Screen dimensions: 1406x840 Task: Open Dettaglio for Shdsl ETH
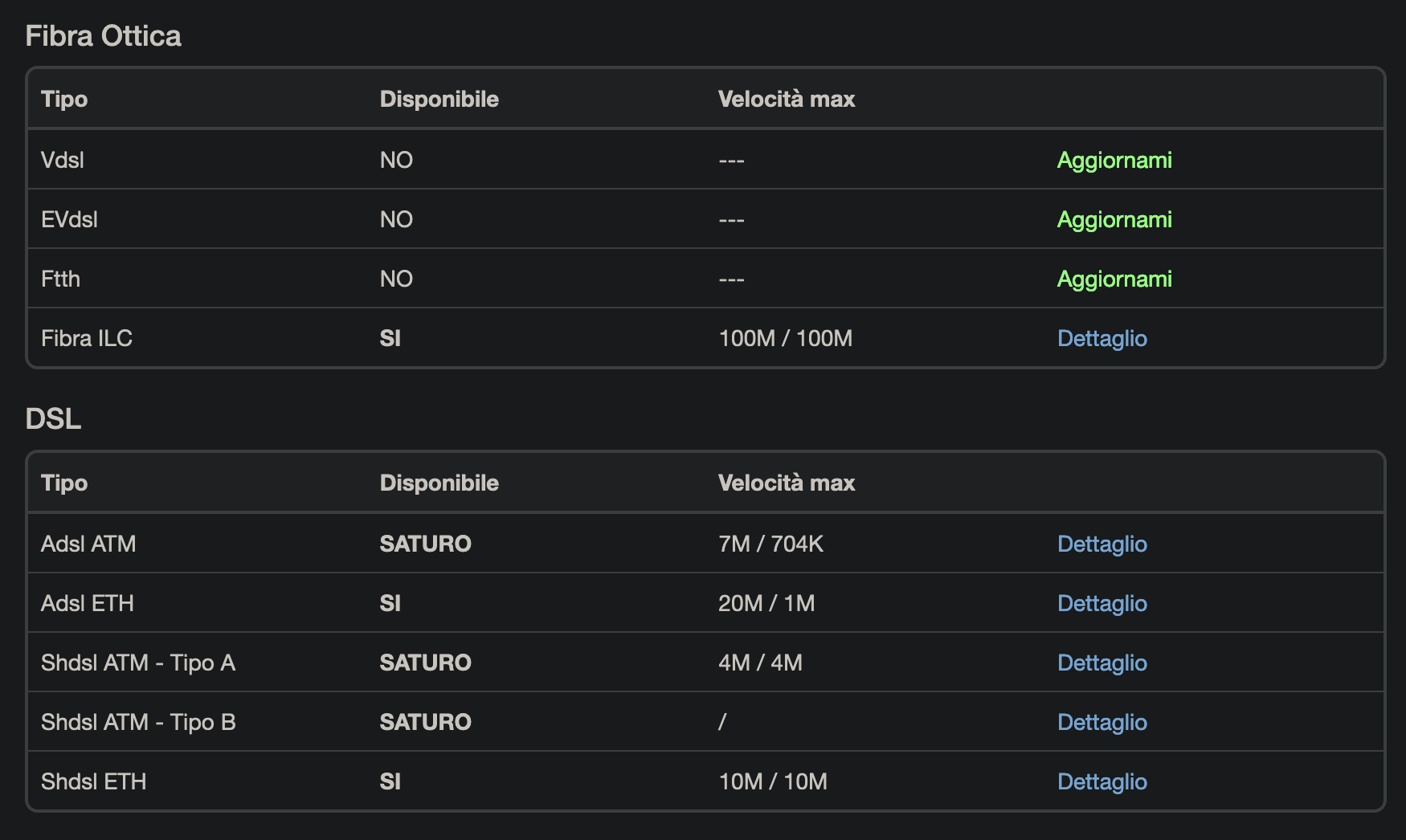coord(1102,781)
